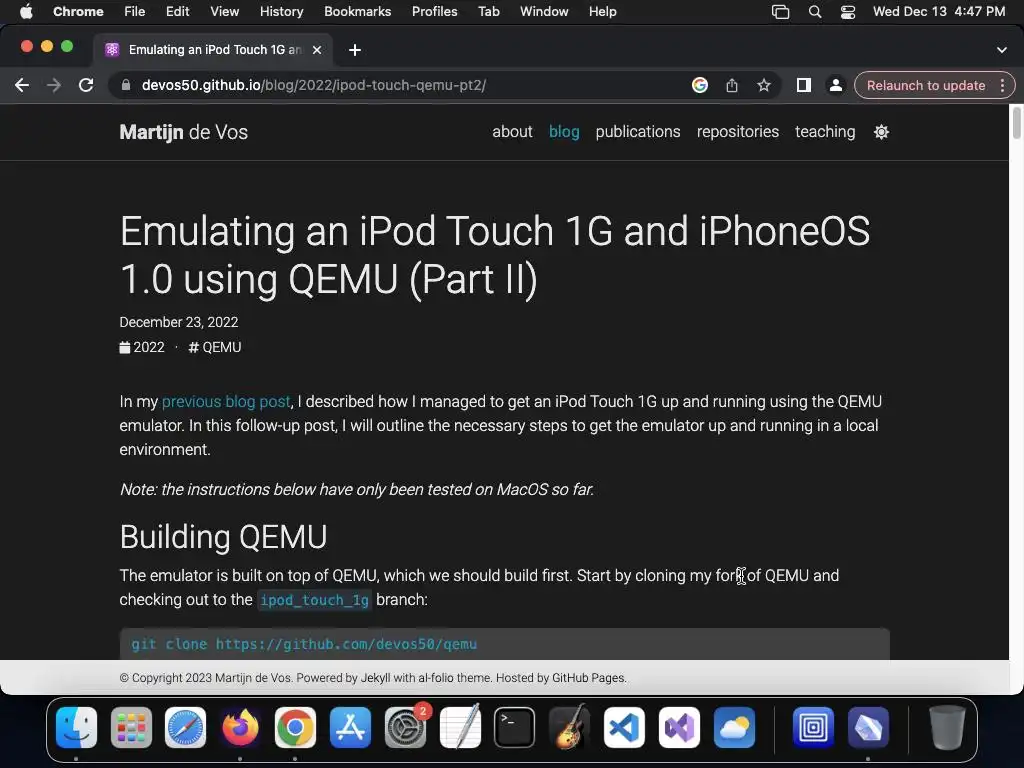Viewport: 1024px width, 768px height.
Task: Open Visual Studio Code from the Dock
Action: click(x=624, y=728)
